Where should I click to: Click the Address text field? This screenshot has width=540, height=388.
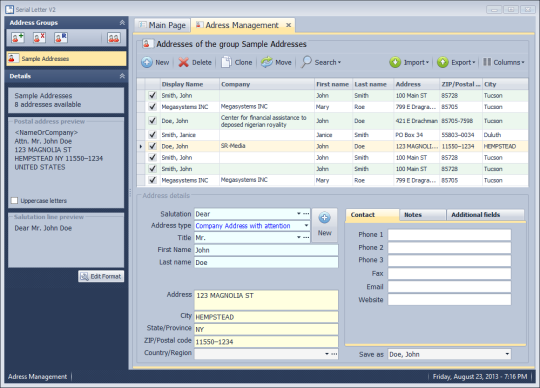tap(266, 300)
